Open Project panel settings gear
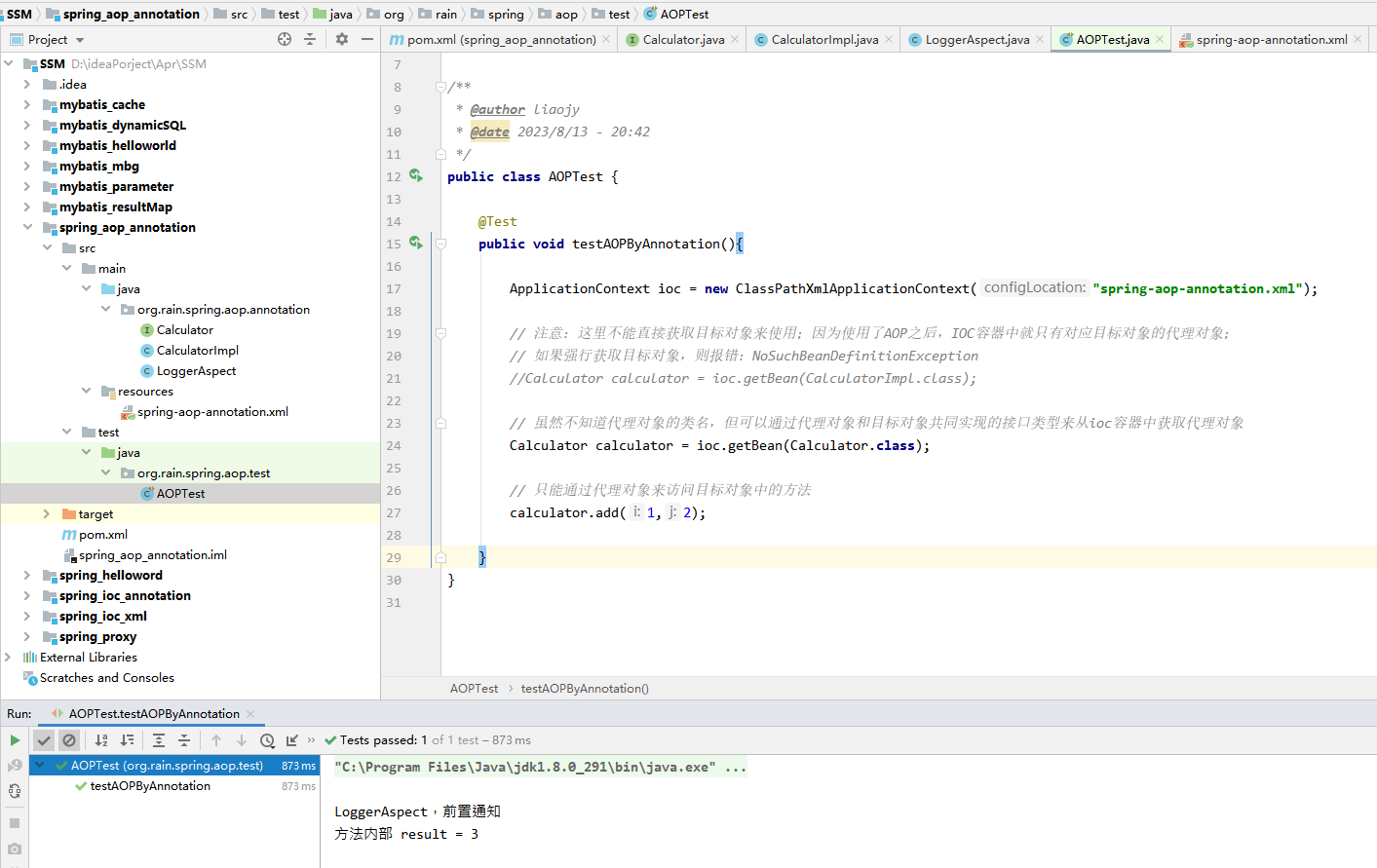Image resolution: width=1377 pixels, height=868 pixels. pyautogui.click(x=341, y=39)
